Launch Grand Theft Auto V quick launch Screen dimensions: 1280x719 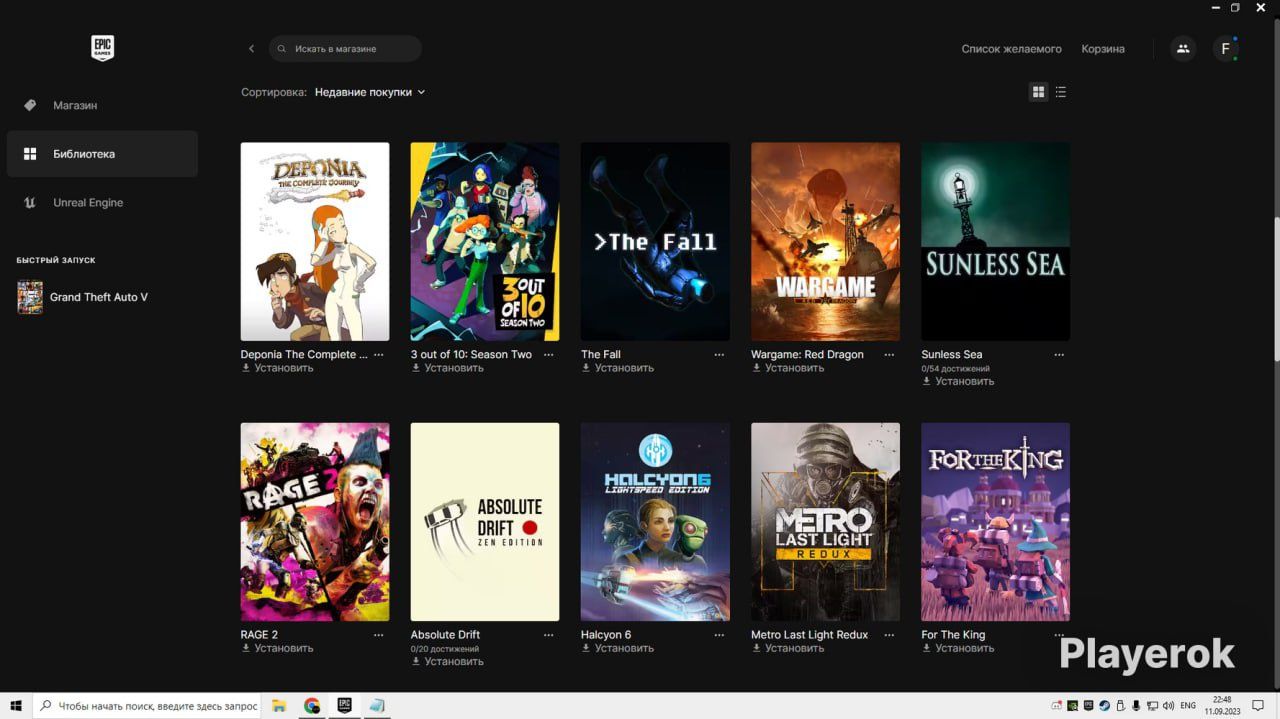pyautogui.click(x=84, y=297)
